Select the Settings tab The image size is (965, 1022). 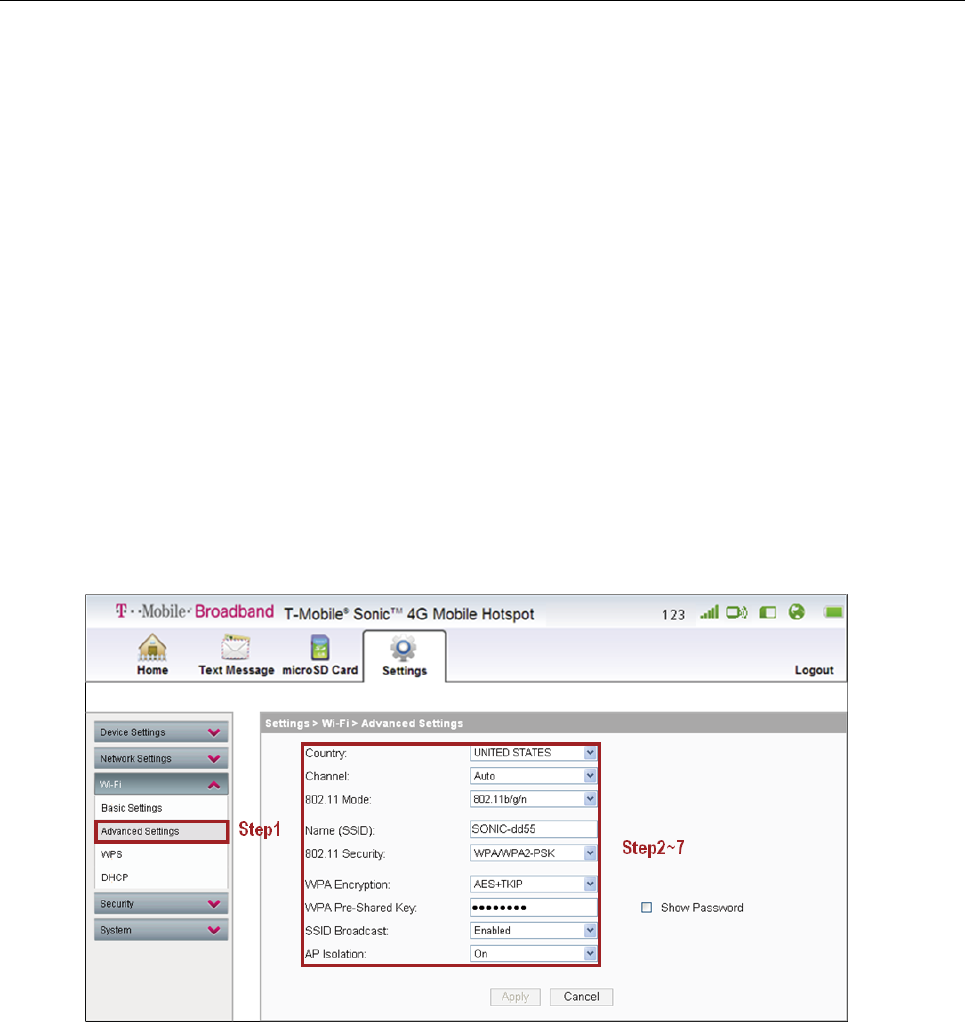(x=404, y=656)
